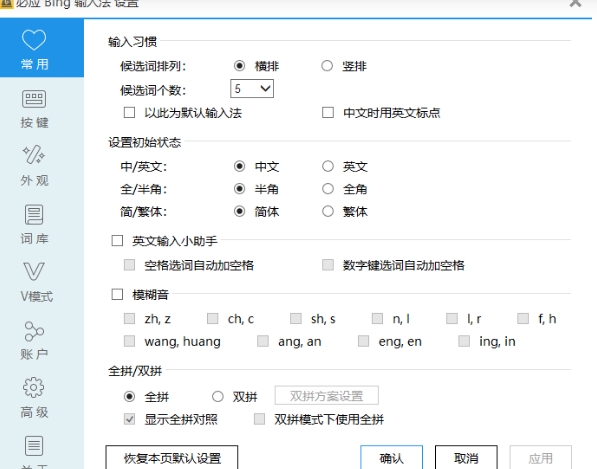Open the 词库 dictionary icon section

tap(34, 215)
